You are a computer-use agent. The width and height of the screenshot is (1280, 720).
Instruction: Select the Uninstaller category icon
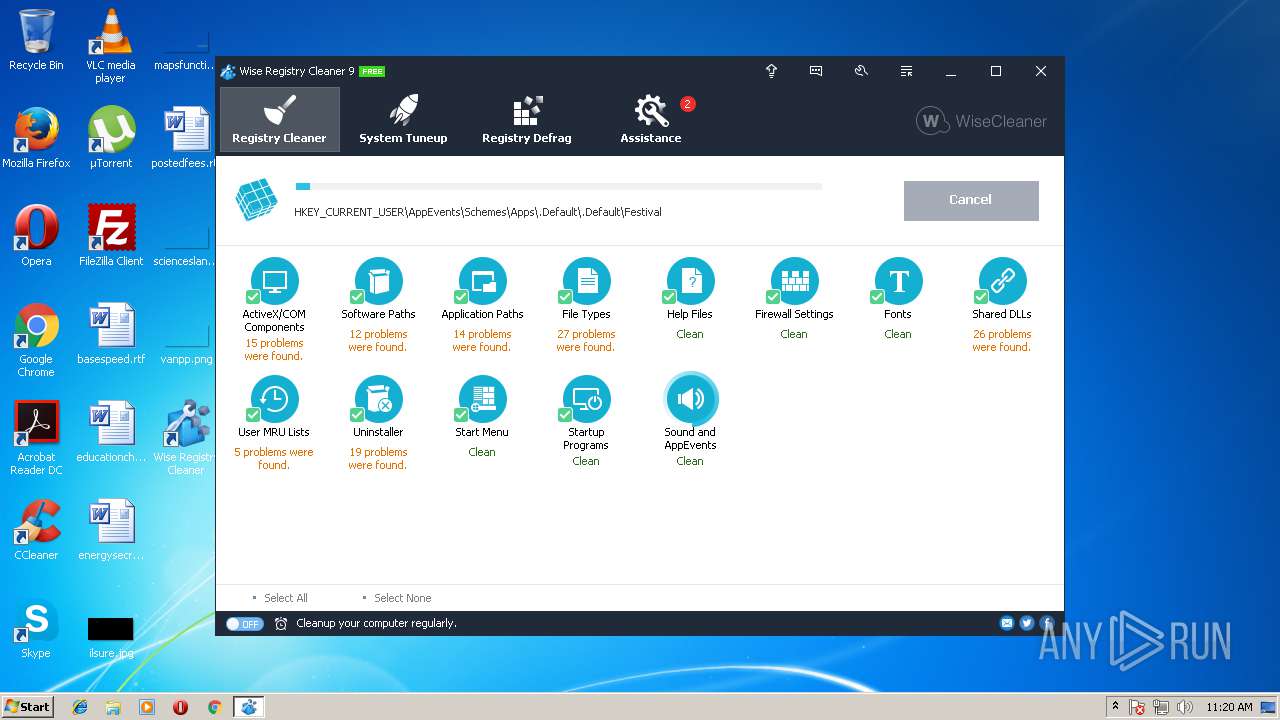378,399
